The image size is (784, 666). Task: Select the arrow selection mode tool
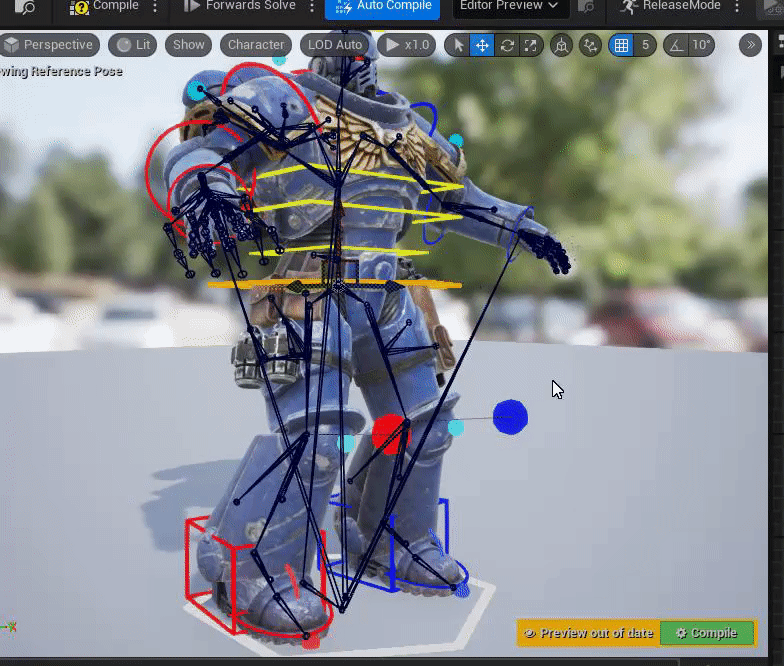[458, 45]
